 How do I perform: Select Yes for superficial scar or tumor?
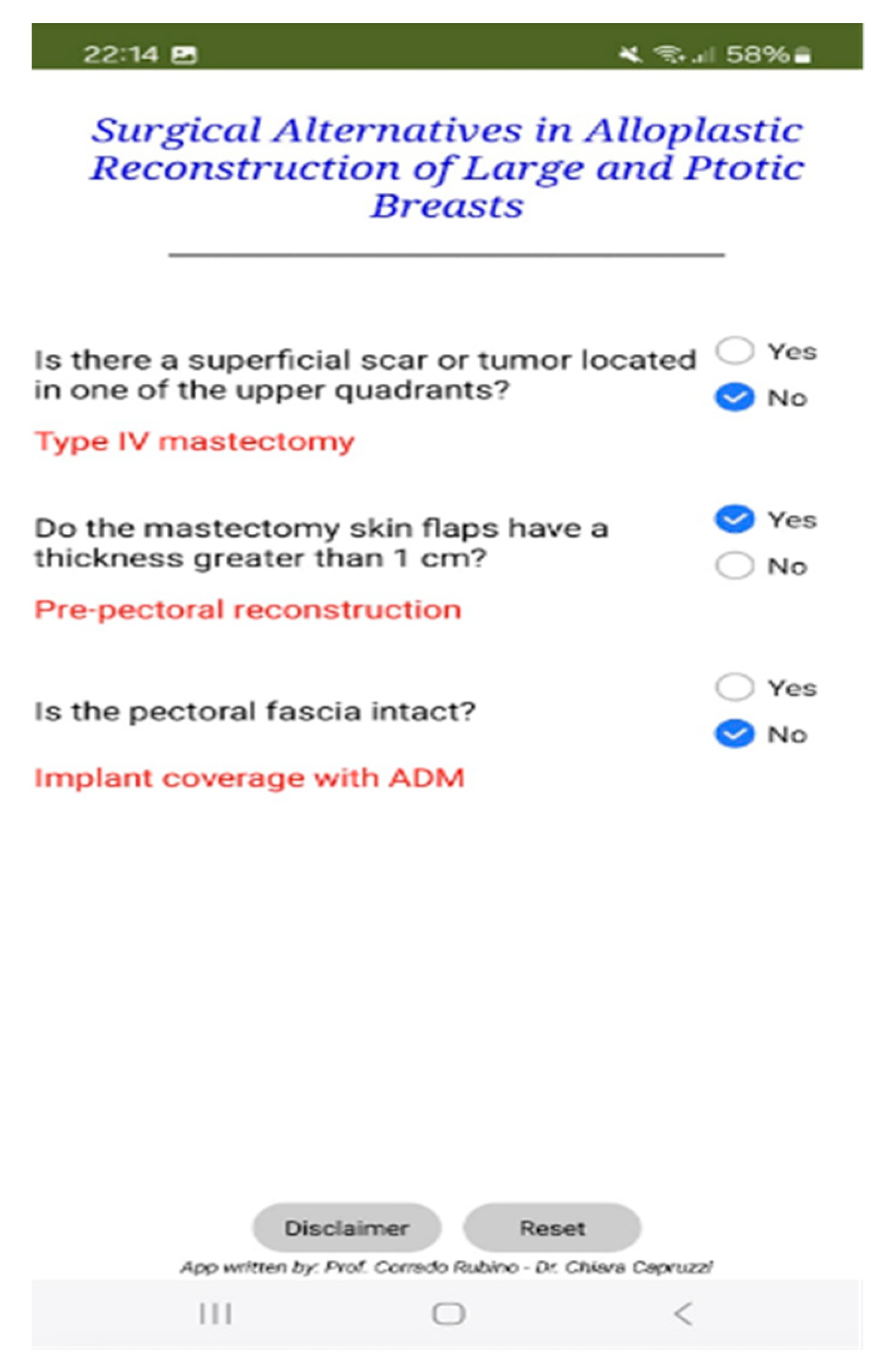coord(734,350)
